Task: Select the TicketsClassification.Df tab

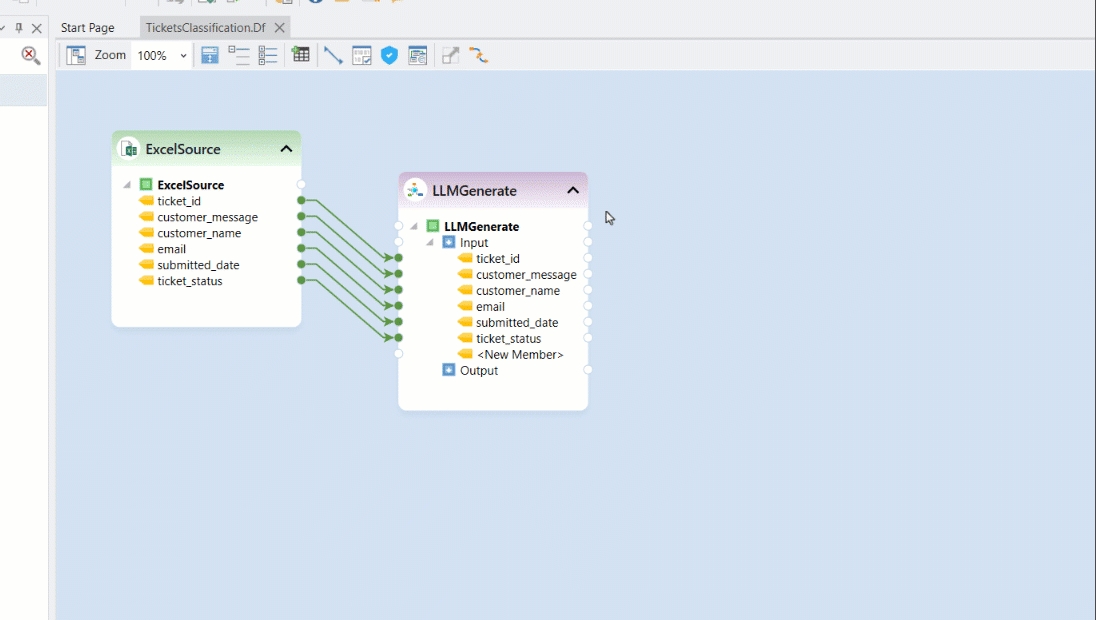Action: [205, 28]
